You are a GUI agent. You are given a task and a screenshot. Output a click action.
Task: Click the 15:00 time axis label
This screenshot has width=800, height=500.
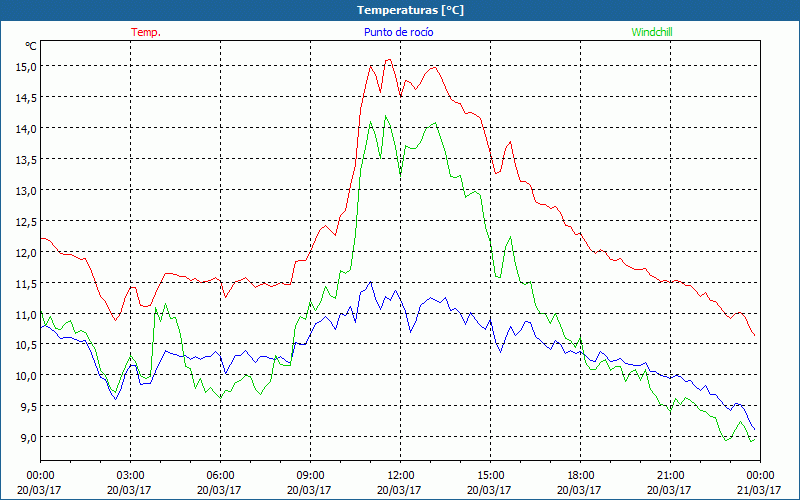point(490,476)
